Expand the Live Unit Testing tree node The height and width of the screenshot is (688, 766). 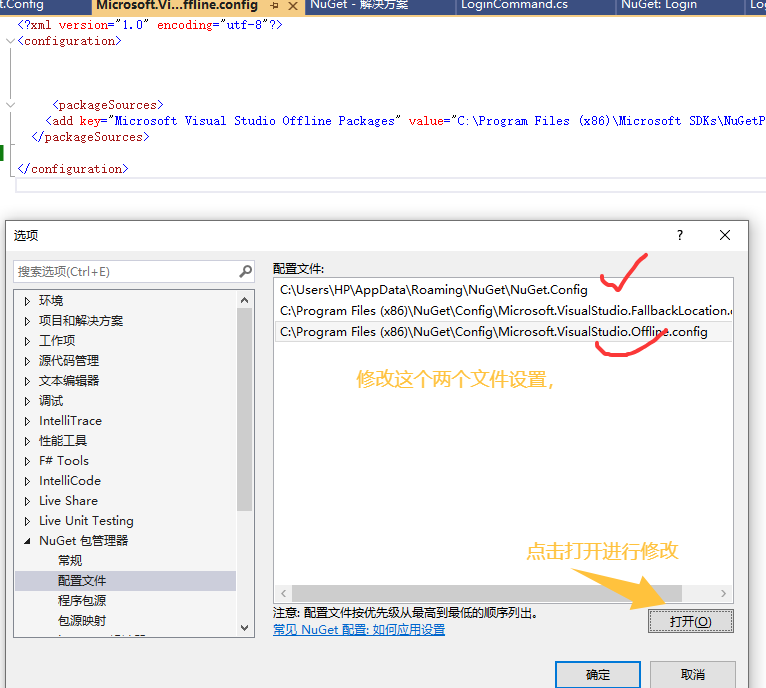27,521
